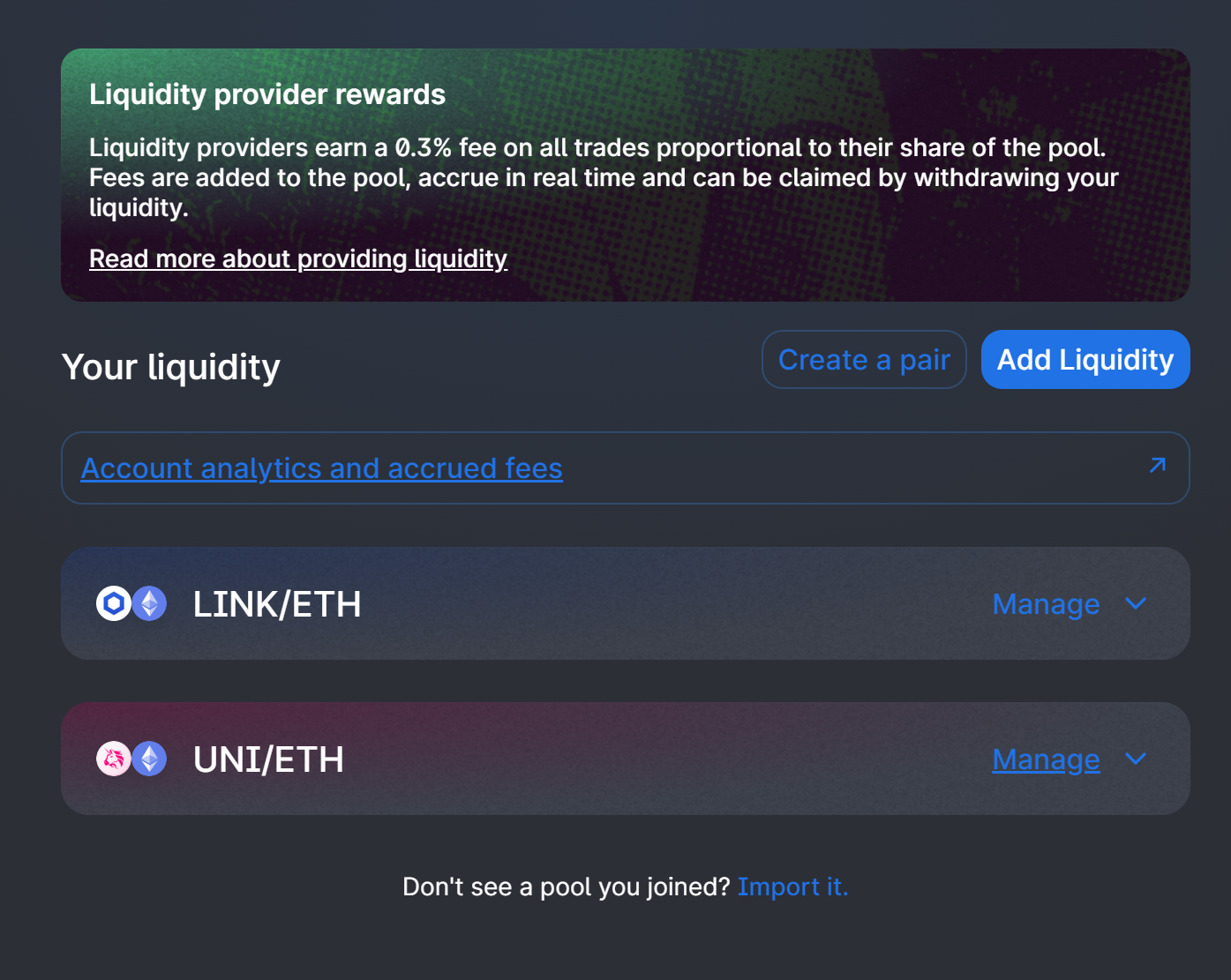Click the Import it link
The height and width of the screenshot is (980, 1231).
click(x=792, y=886)
